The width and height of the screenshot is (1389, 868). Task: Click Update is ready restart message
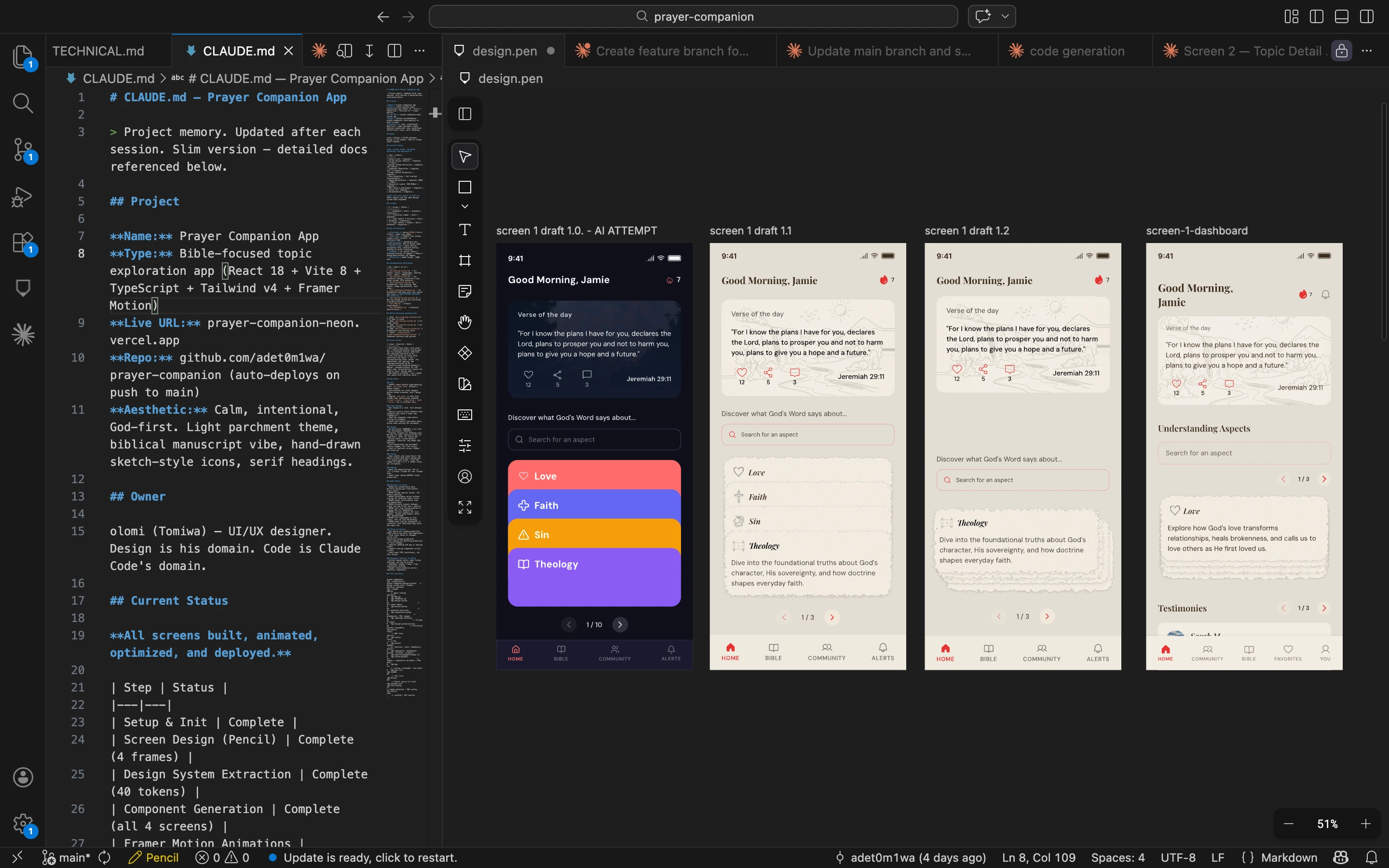tap(369, 857)
